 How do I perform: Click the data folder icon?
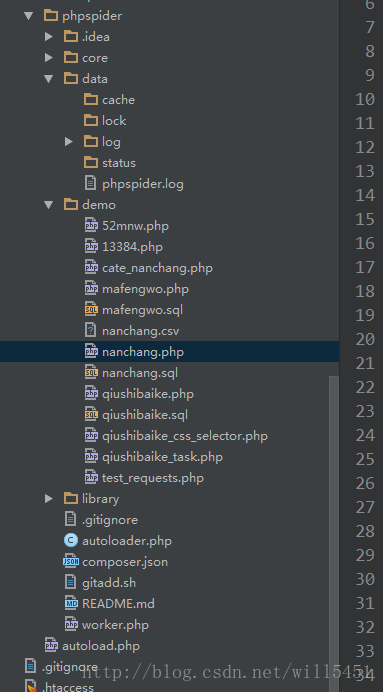tap(71, 79)
